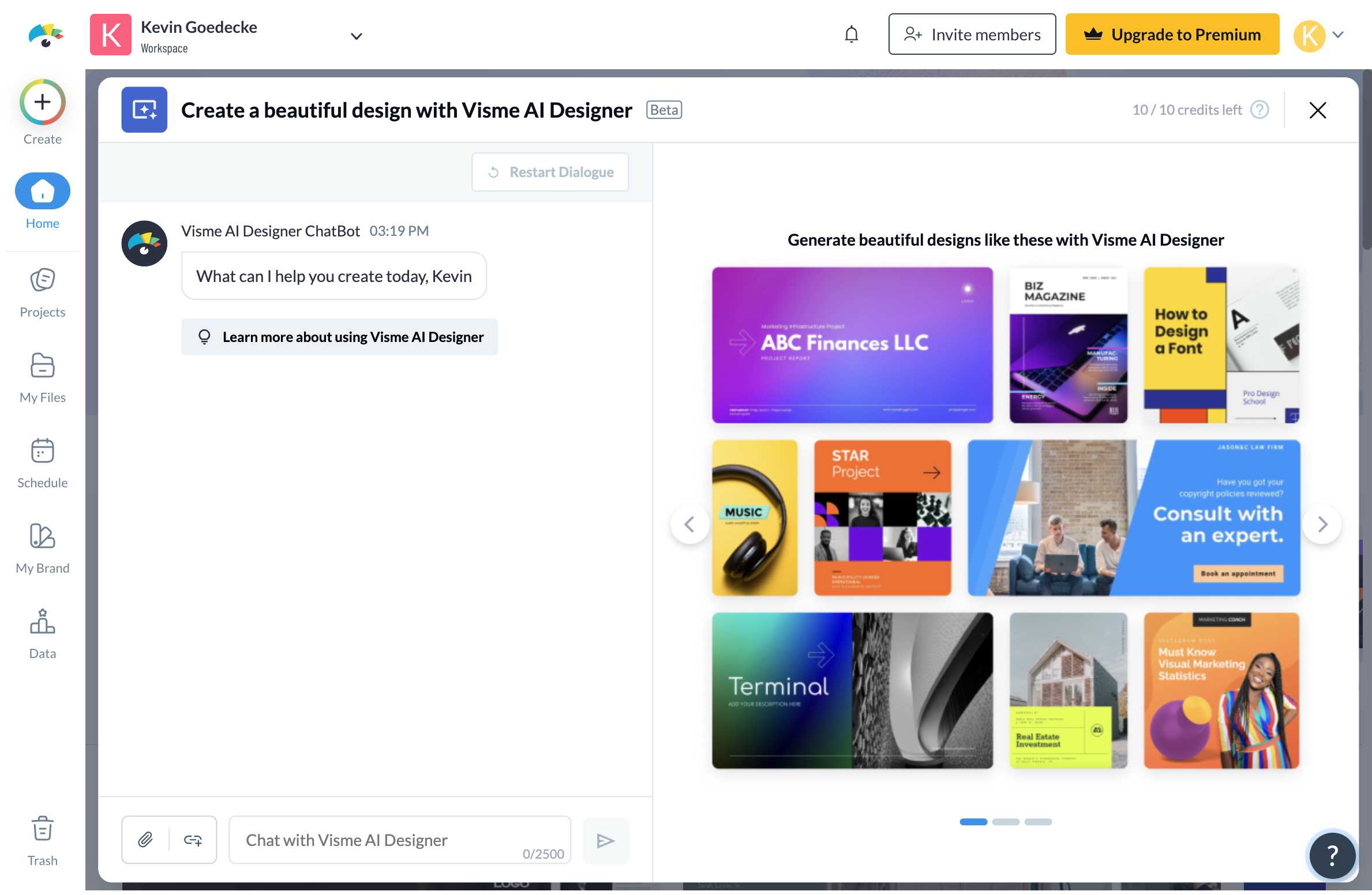Click the Beta label badge

tap(664, 110)
